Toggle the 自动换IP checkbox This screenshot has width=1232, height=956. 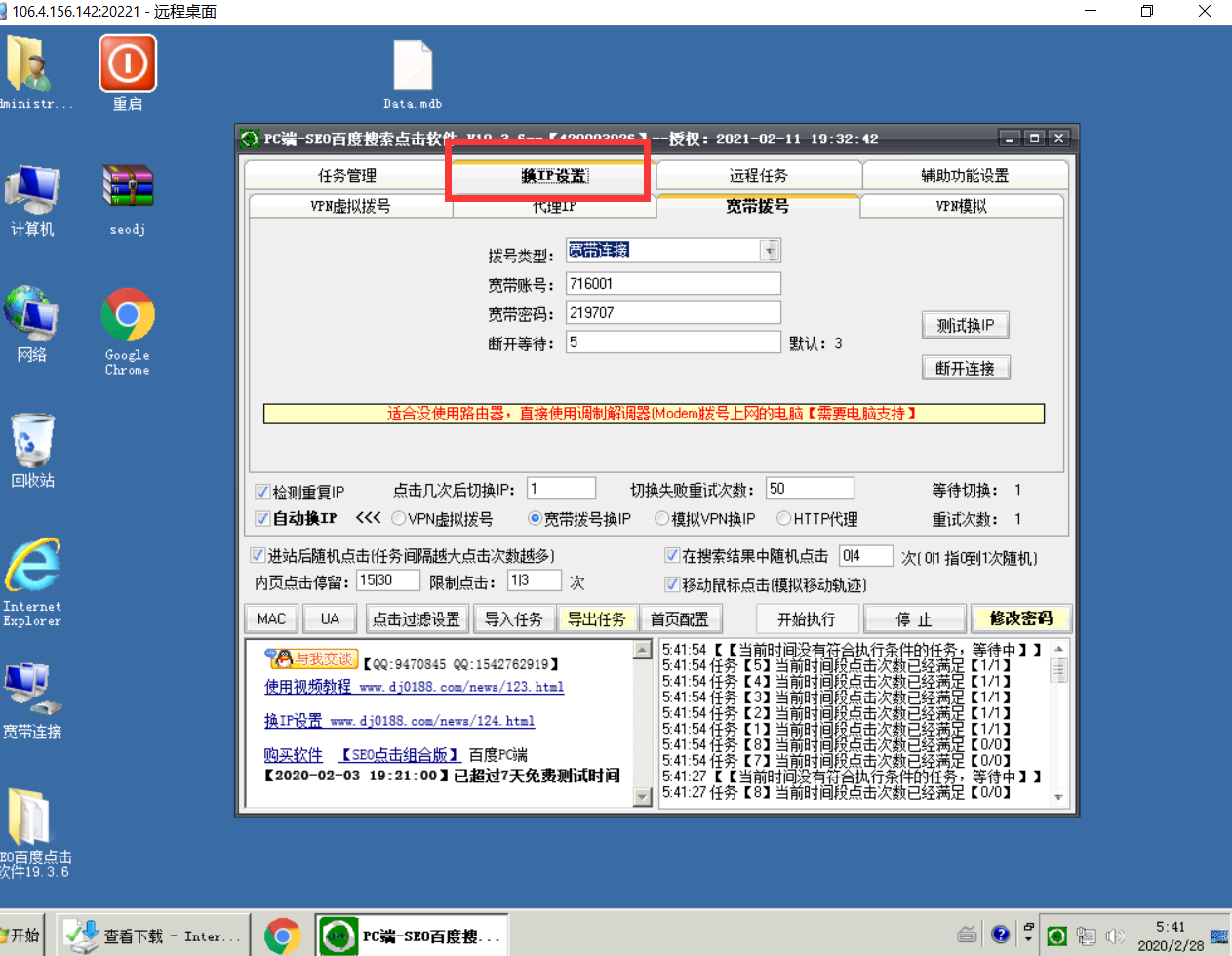point(262,518)
